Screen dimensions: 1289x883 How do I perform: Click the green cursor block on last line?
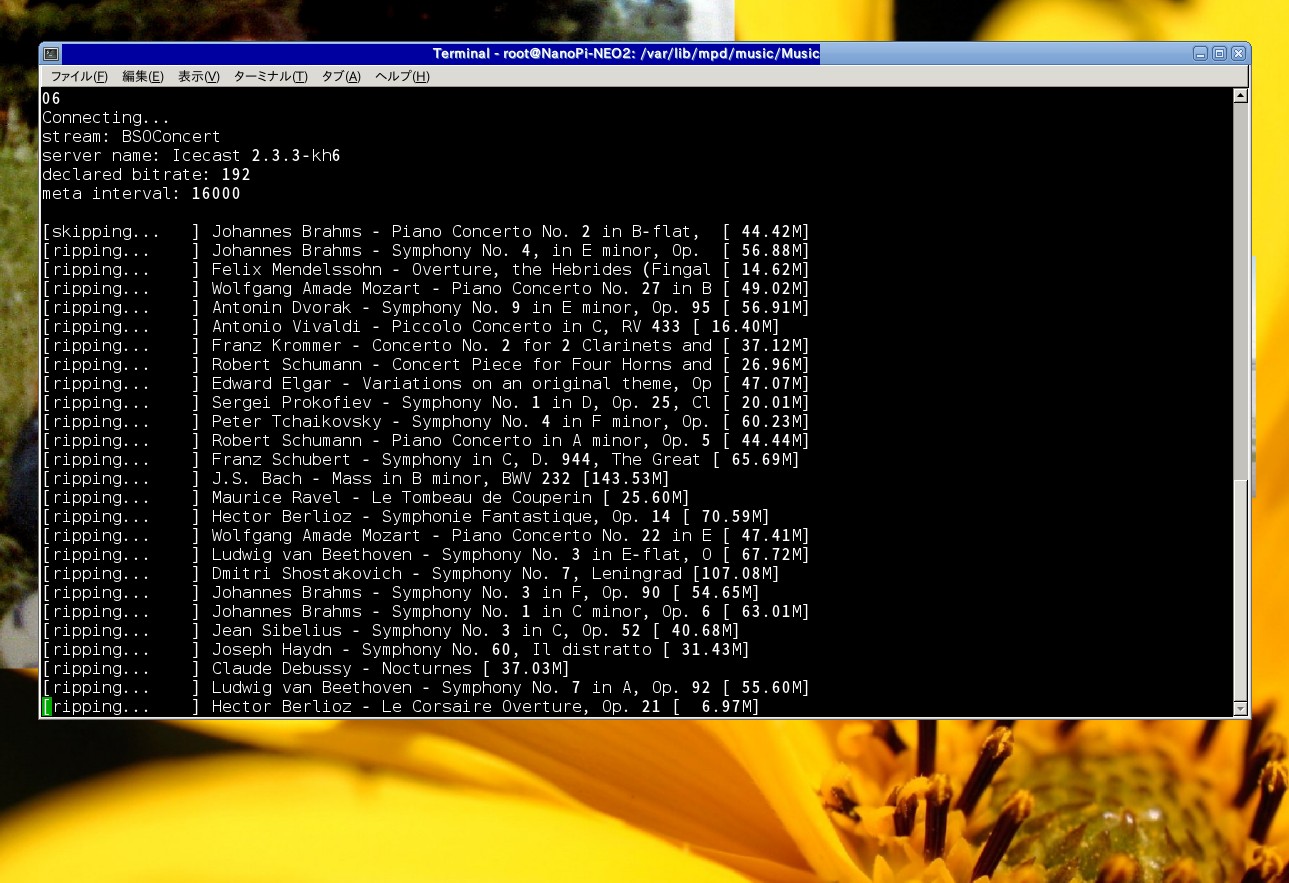[x=46, y=707]
